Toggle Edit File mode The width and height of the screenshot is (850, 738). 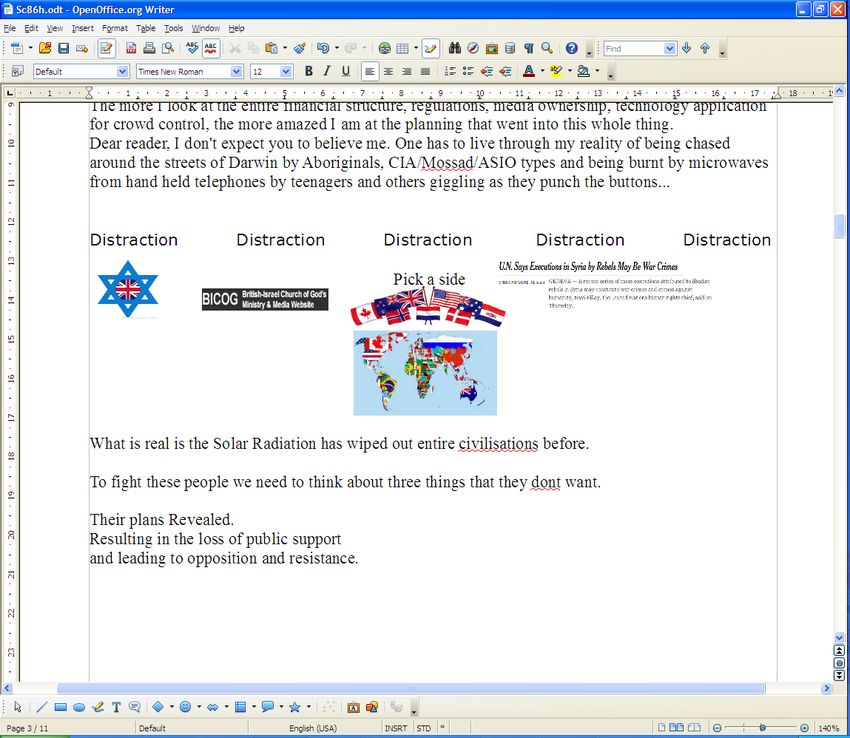tap(106, 48)
